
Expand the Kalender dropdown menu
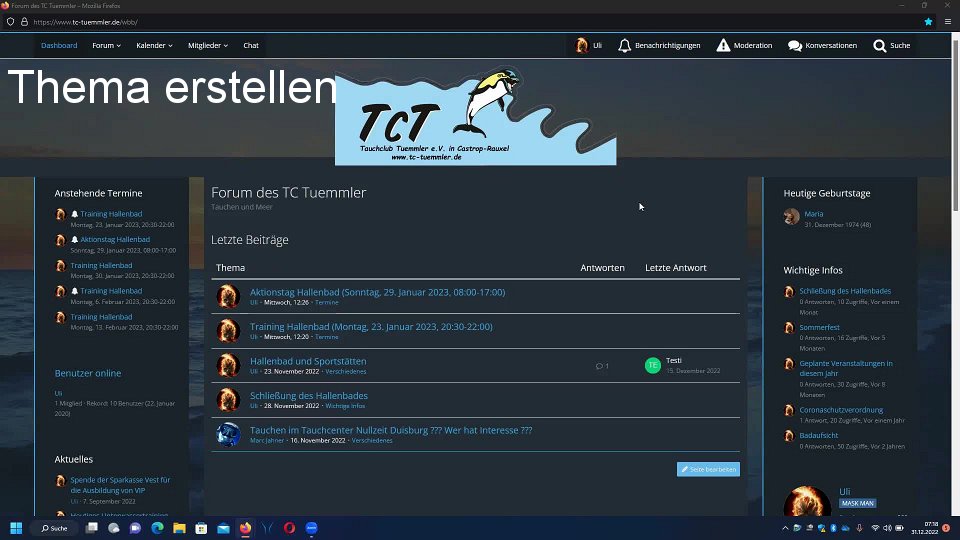(x=154, y=45)
